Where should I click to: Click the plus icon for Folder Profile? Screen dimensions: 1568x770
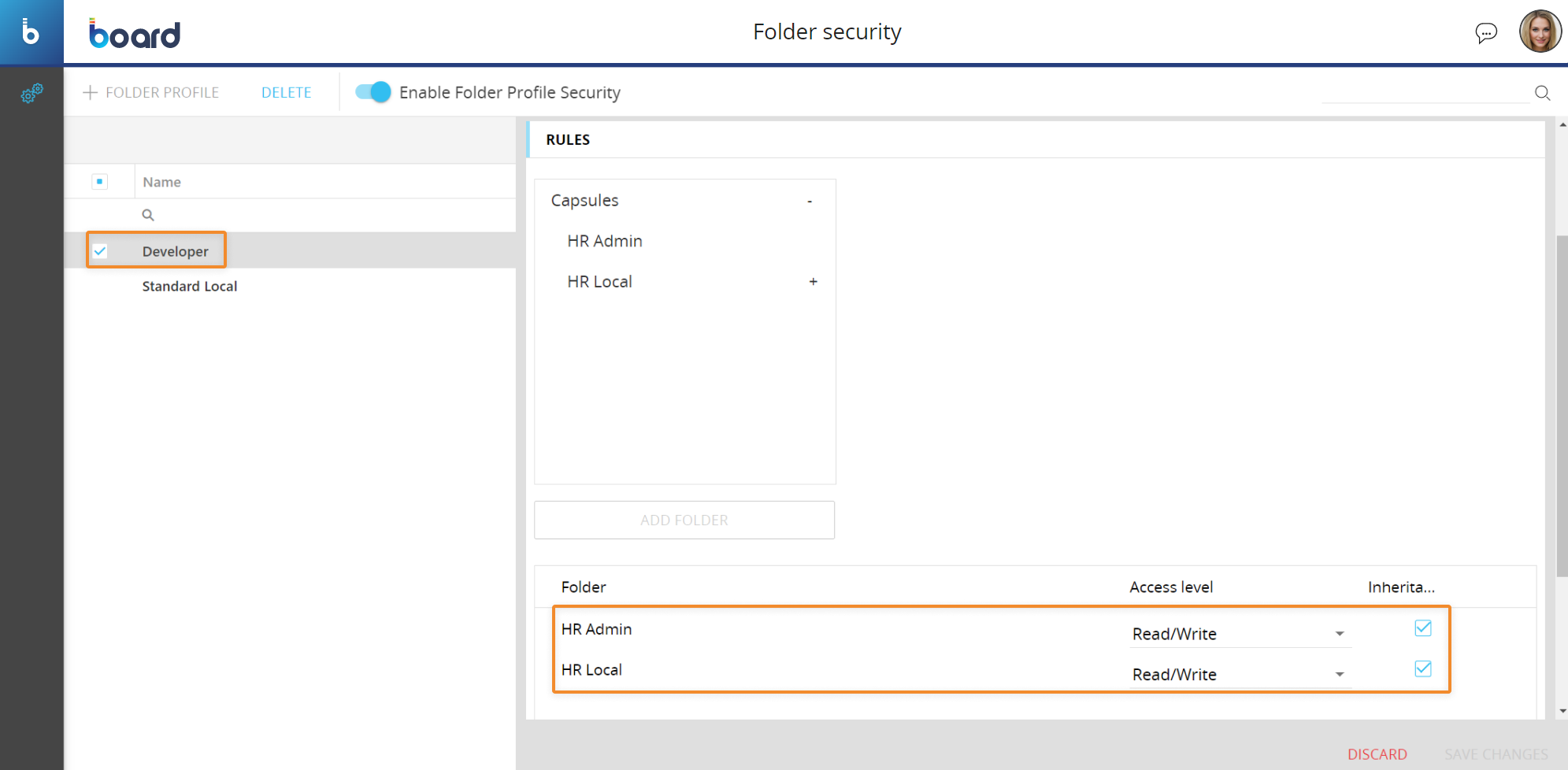click(x=91, y=93)
